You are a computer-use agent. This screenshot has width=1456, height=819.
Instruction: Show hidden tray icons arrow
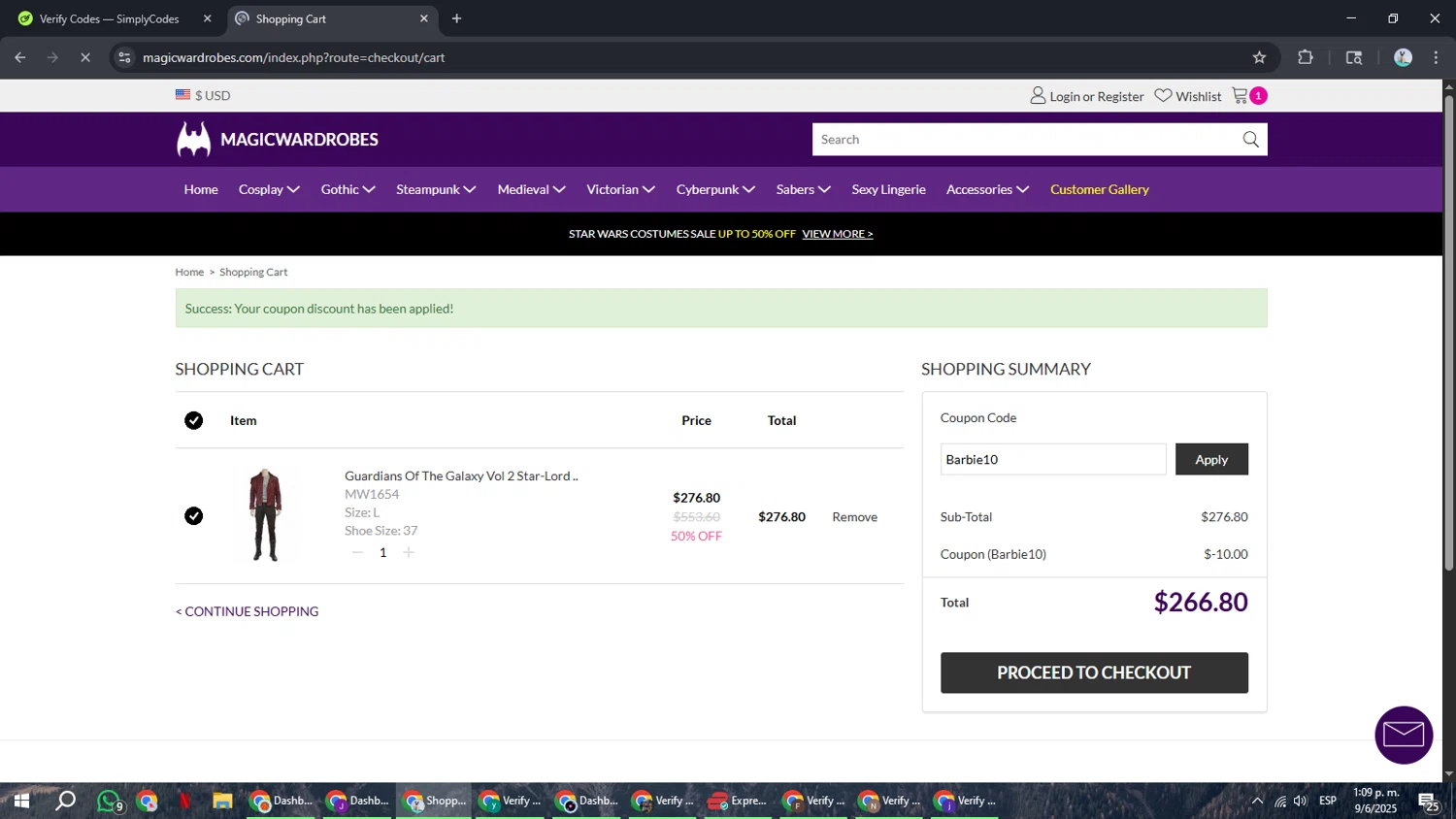point(1257,801)
